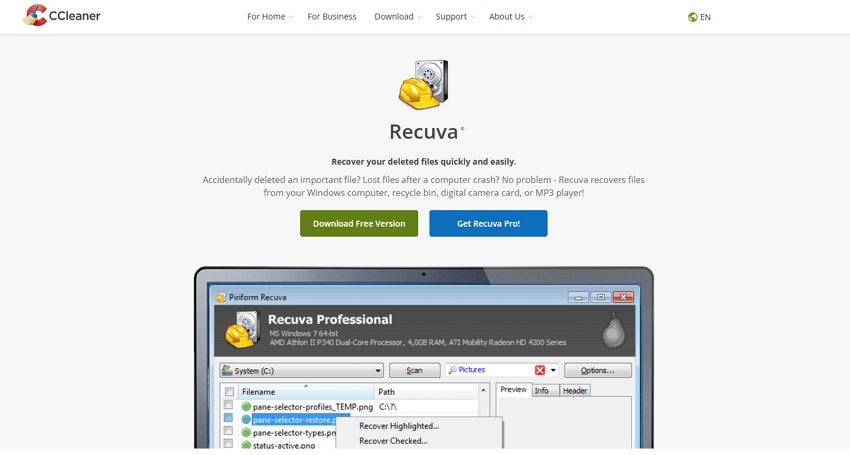This screenshot has width=850, height=455.
Task: Click Get Recuva Pro! button
Action: [x=488, y=223]
